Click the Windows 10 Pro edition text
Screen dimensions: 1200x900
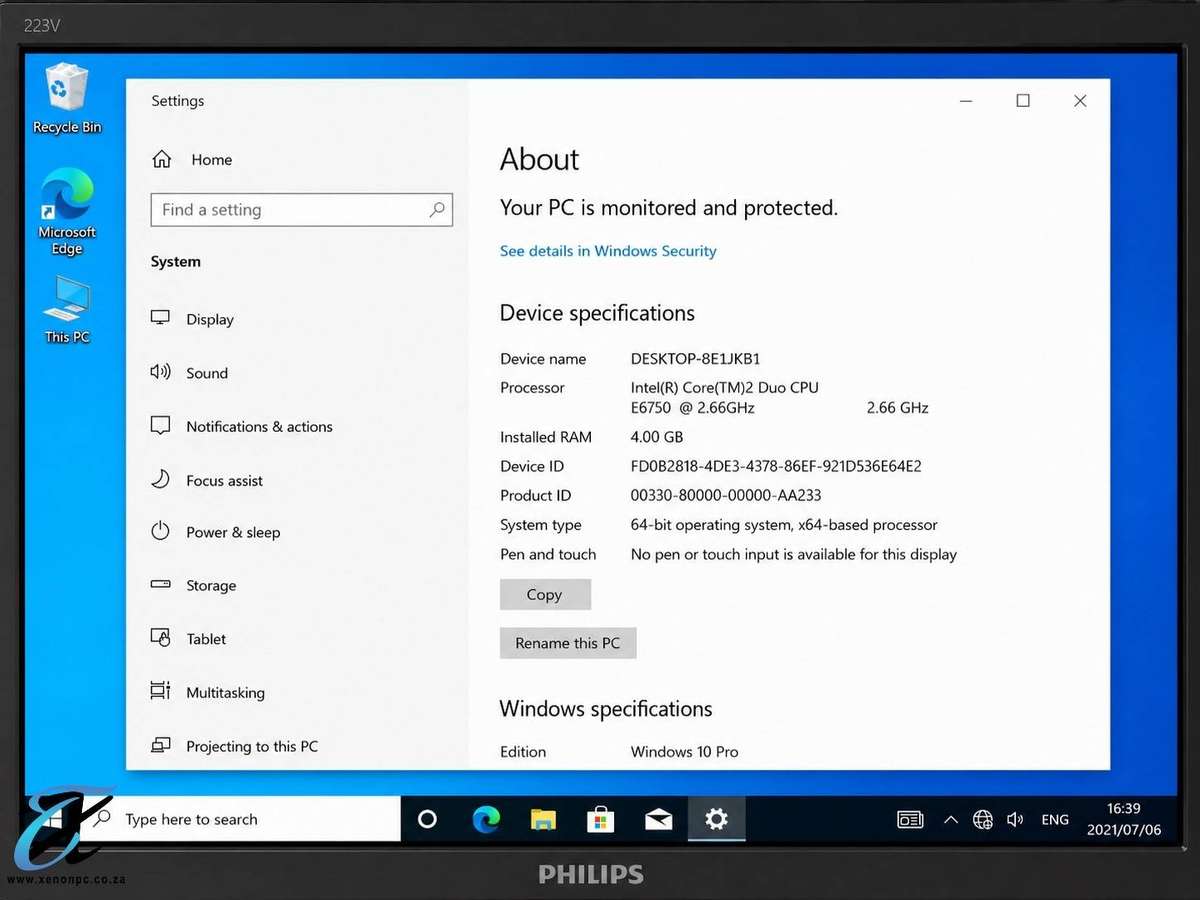coord(685,752)
